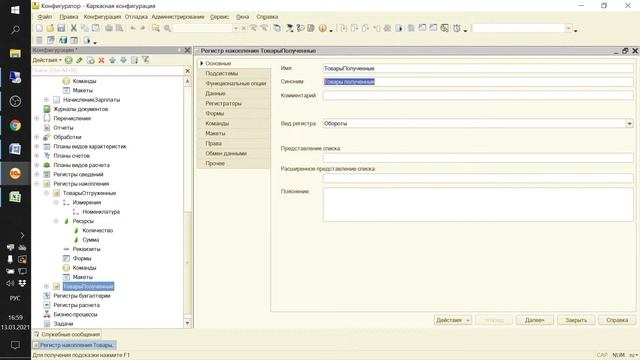Screen dimensions: 640x360
Task: Open the Файл menu
Action: tap(44, 17)
